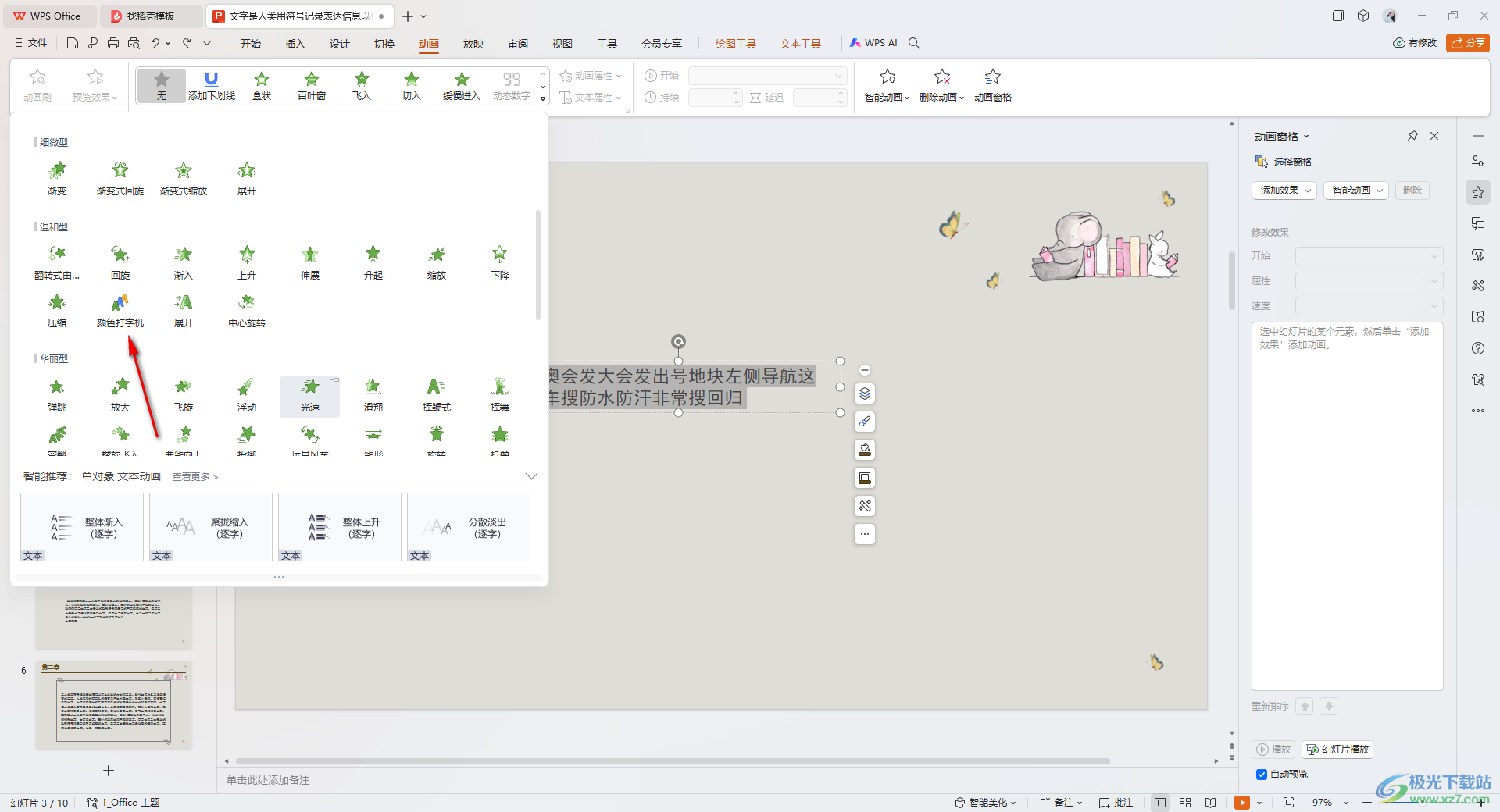Expand the 动画窗格 title dropdown arrow
The height and width of the screenshot is (812, 1500).
pos(1306,137)
